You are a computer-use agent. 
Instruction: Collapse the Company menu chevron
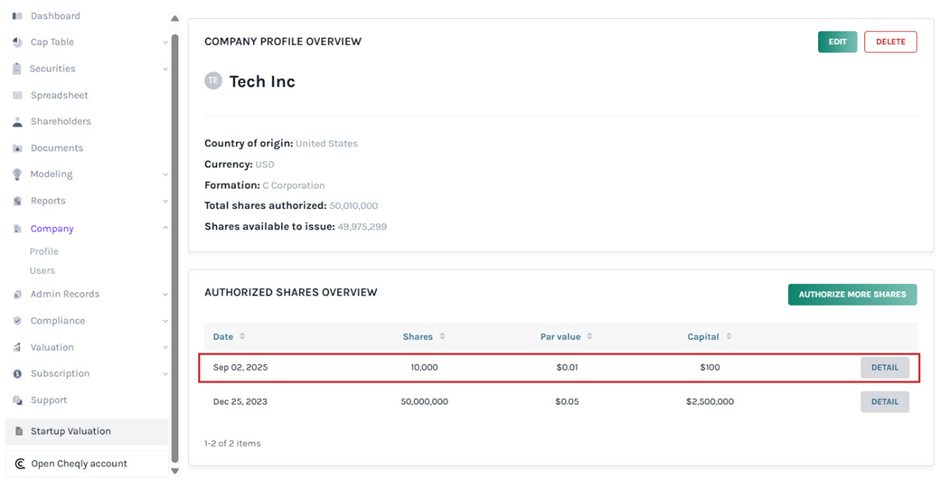[165, 228]
